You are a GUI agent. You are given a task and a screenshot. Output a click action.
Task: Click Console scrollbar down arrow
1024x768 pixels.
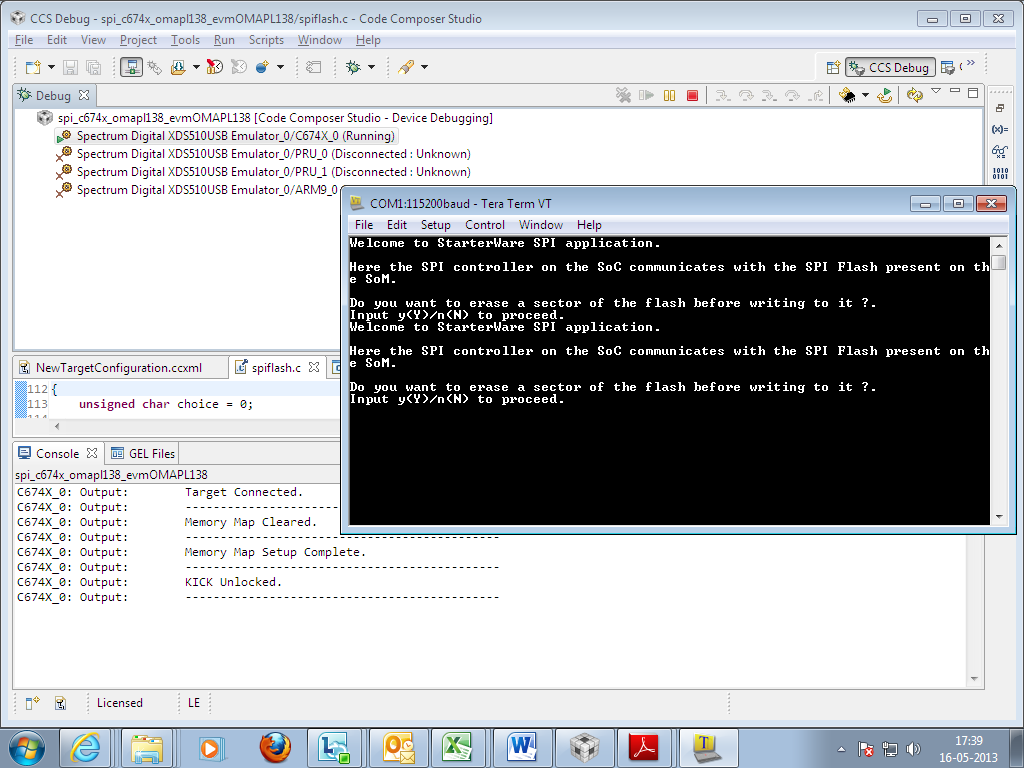pyautogui.click(x=974, y=679)
